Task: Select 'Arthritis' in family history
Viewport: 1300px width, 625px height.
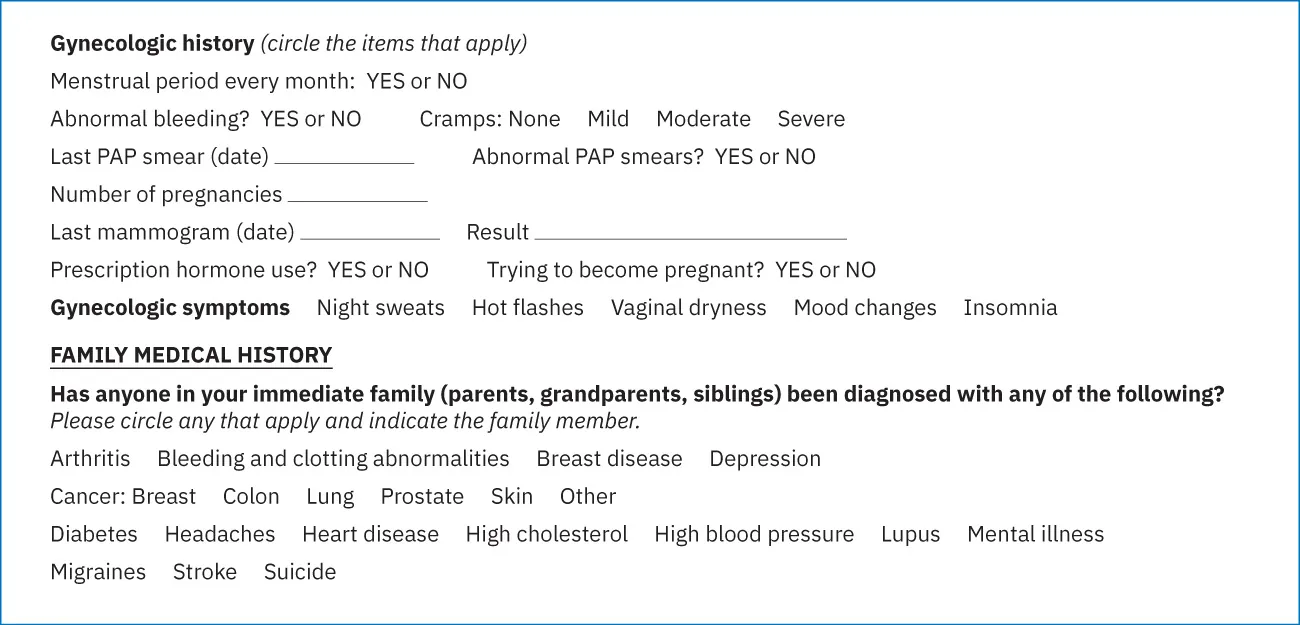Action: [x=90, y=459]
